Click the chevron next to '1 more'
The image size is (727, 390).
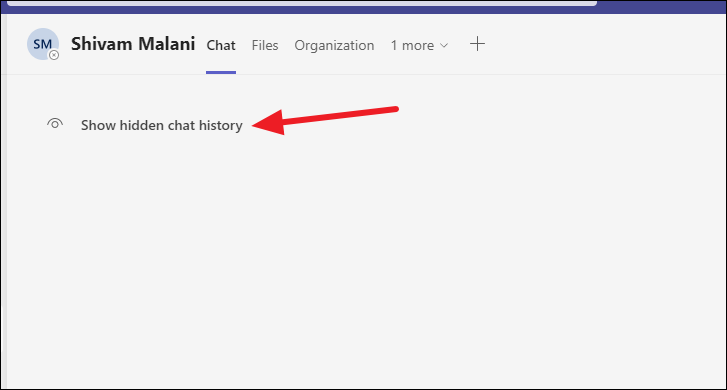point(444,45)
